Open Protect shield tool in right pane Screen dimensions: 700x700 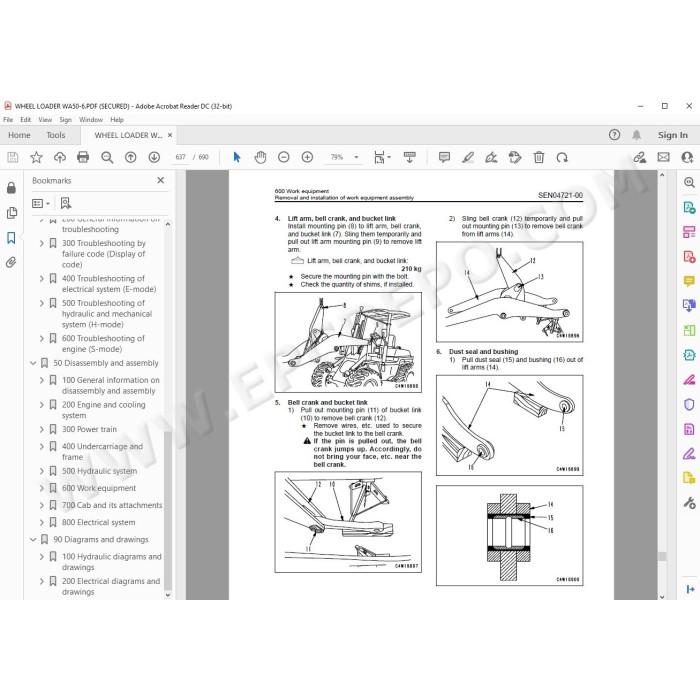pyautogui.click(x=689, y=404)
